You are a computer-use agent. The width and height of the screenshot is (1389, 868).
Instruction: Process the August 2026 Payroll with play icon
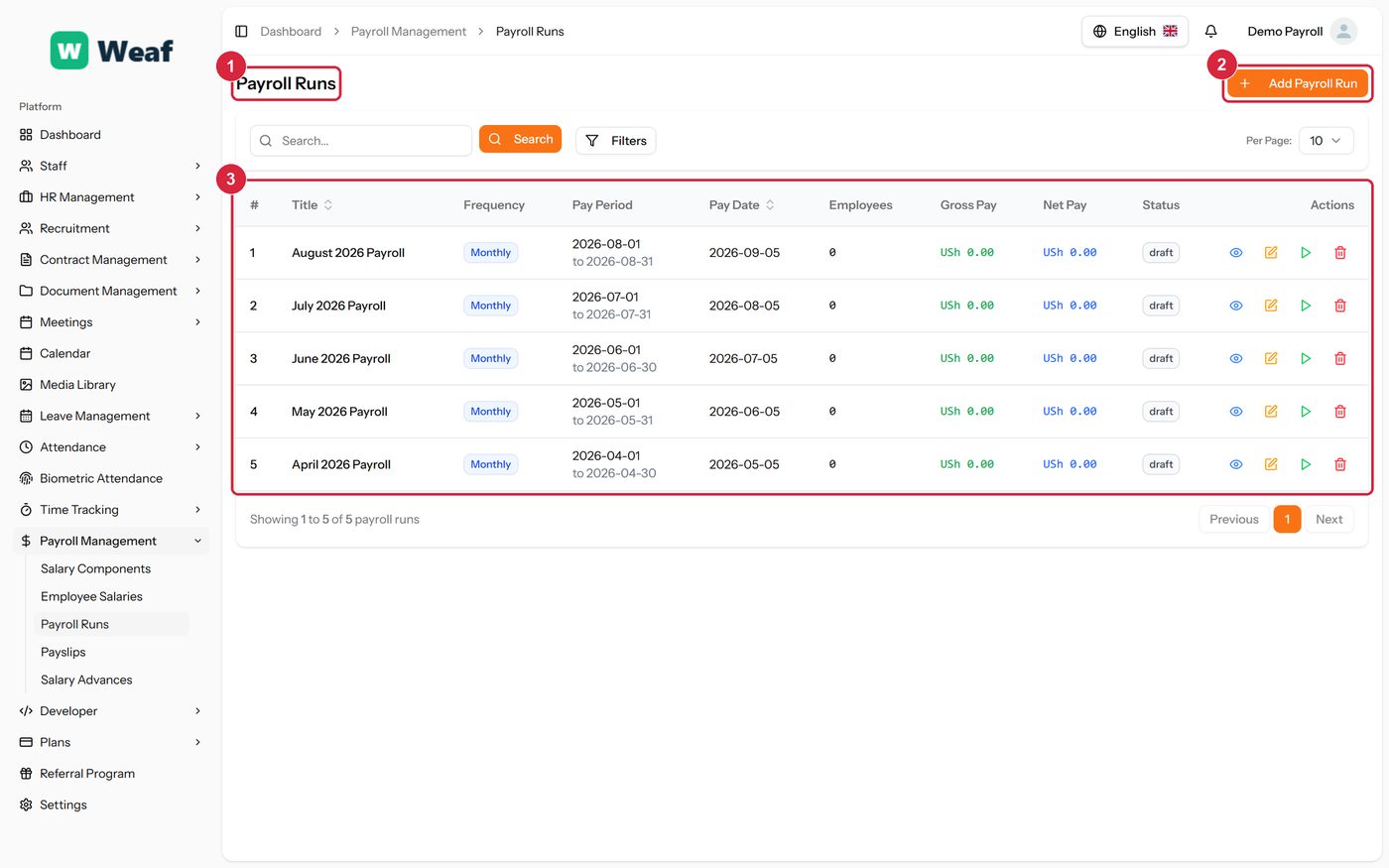(x=1306, y=253)
